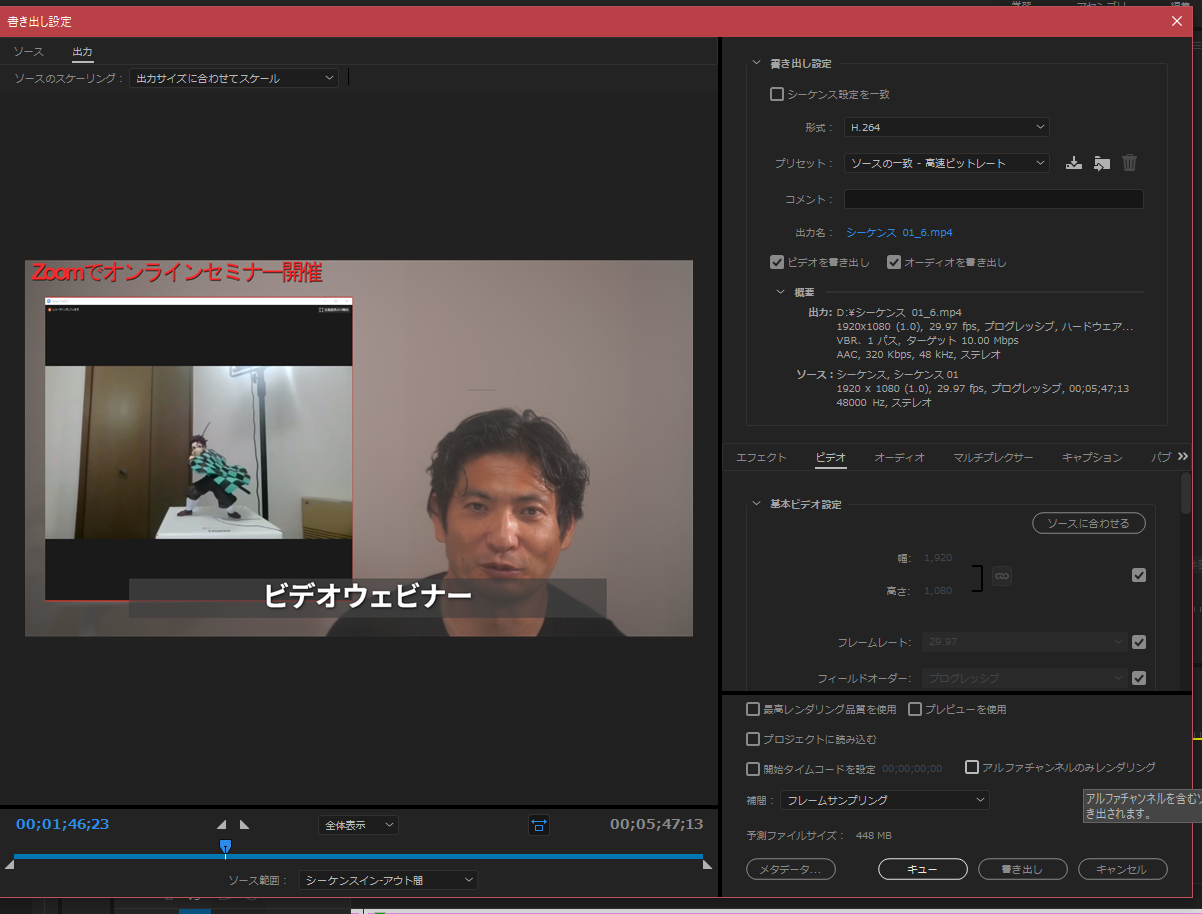Open the source range dropdown

point(388,880)
